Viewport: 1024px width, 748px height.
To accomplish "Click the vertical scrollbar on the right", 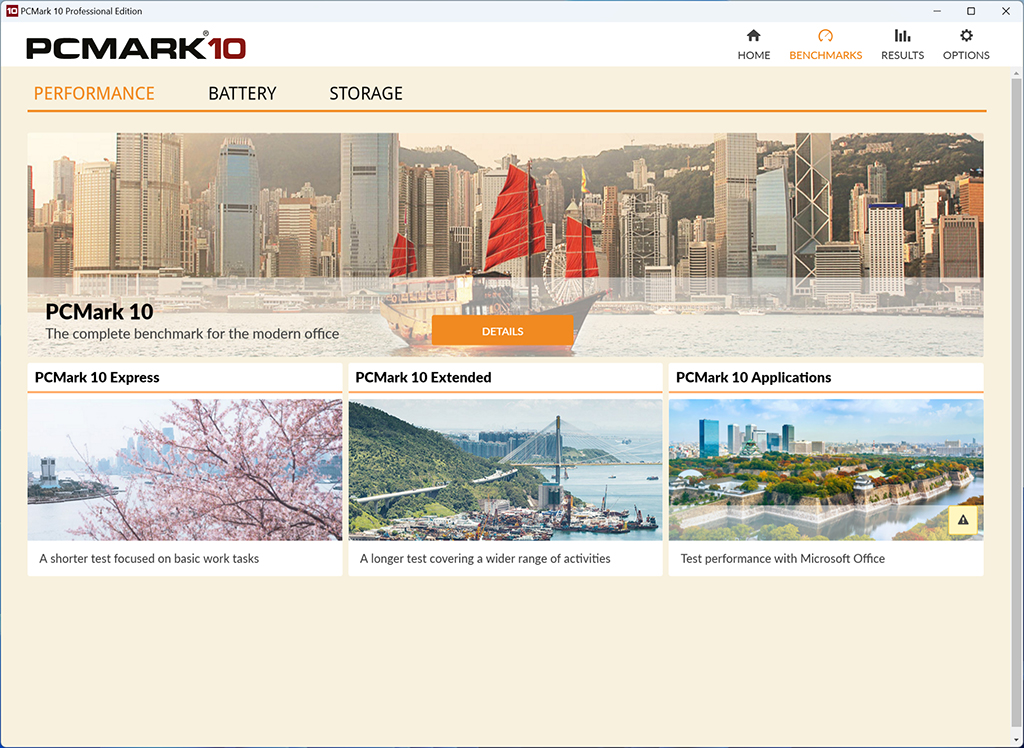I will click(x=1016, y=405).
